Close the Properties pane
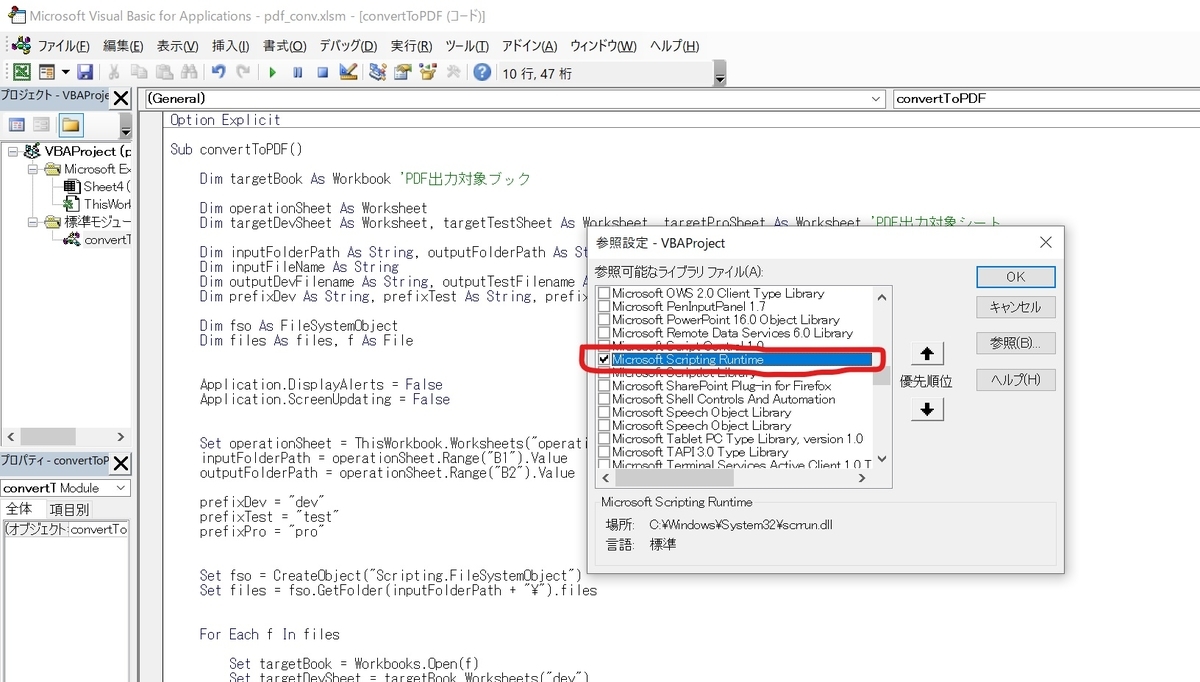The image size is (1200, 682). 120,463
